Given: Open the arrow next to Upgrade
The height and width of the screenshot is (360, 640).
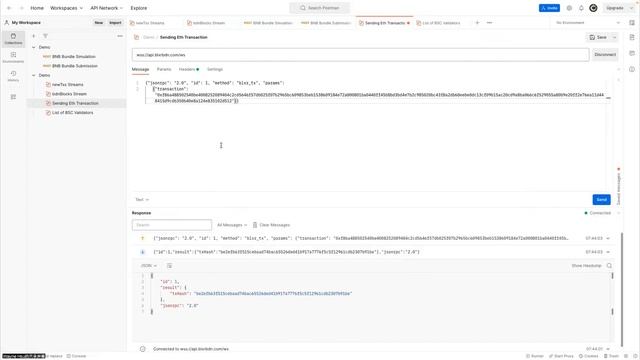Looking at the screenshot, I should 631,8.
